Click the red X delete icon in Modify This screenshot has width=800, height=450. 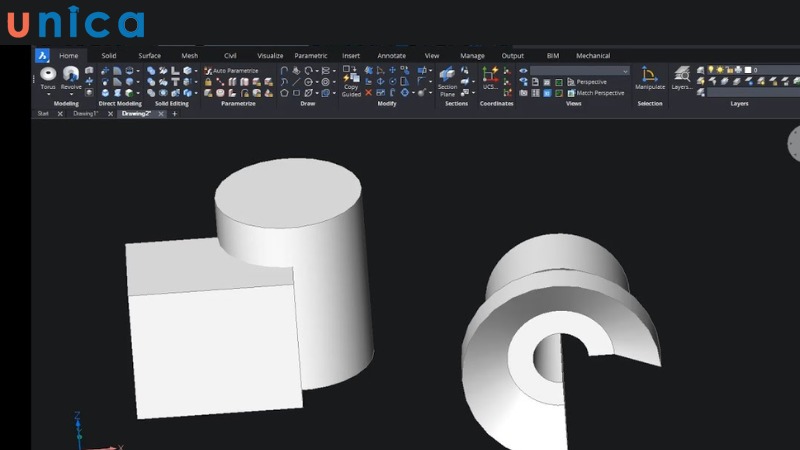(369, 93)
